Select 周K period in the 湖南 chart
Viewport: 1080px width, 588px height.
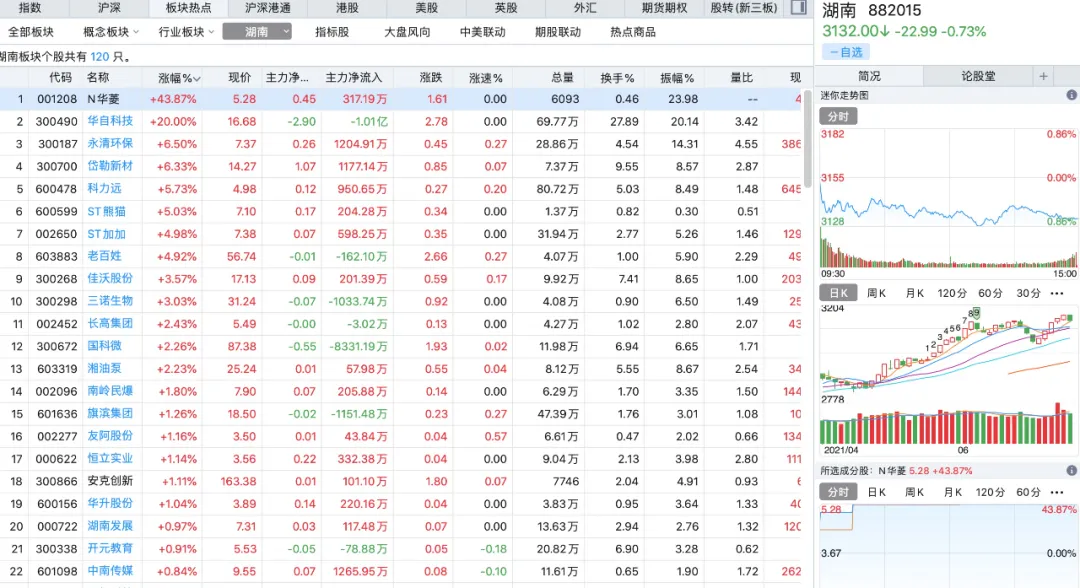tap(876, 293)
